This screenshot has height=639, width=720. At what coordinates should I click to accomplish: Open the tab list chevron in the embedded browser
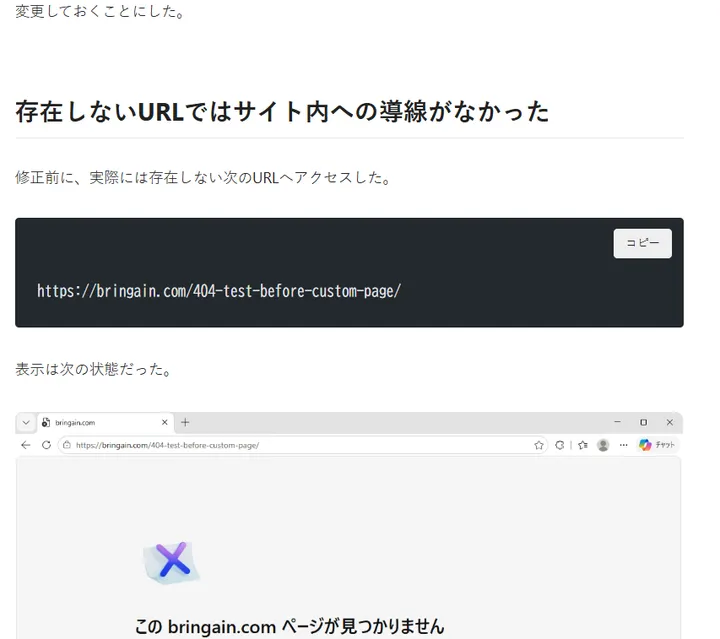26,422
